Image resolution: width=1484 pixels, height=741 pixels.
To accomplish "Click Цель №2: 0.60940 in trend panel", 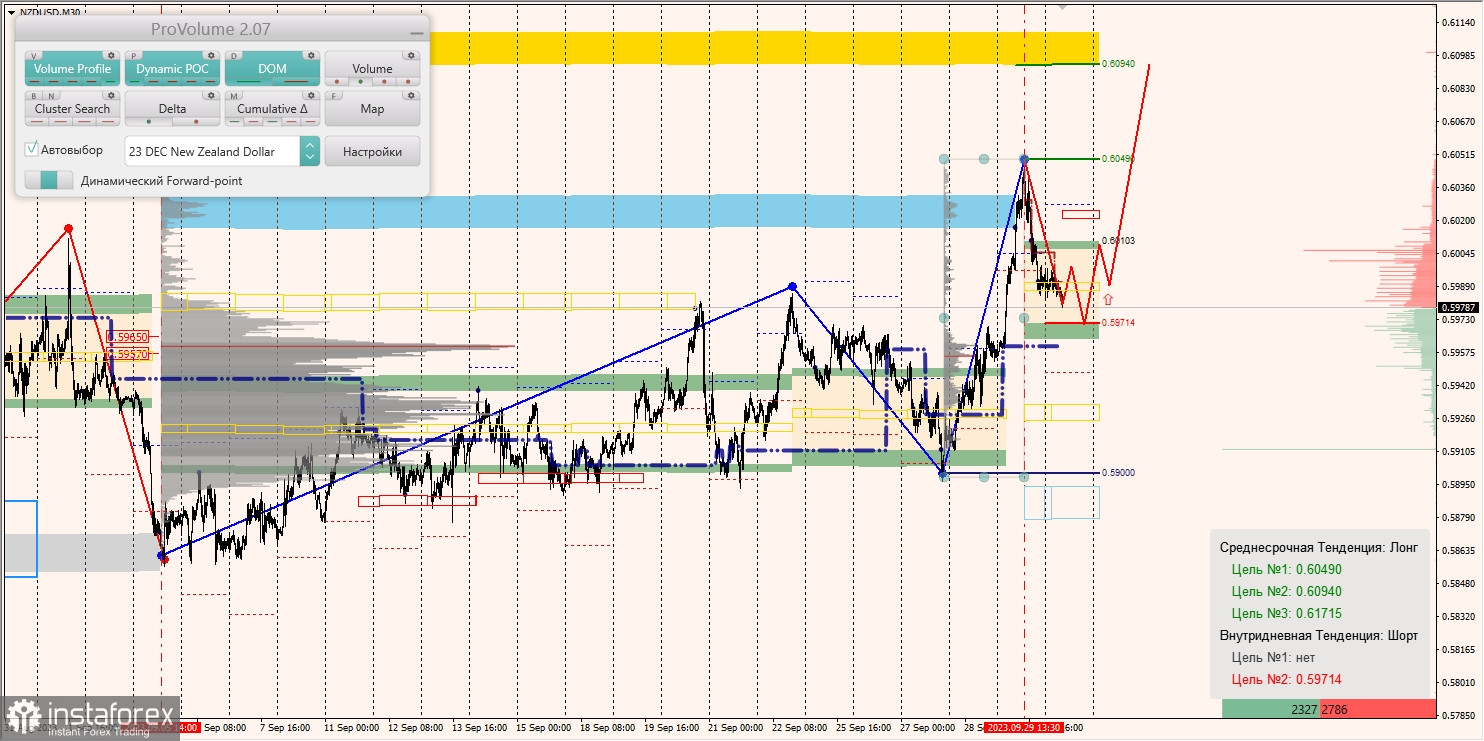I will [x=1286, y=591].
